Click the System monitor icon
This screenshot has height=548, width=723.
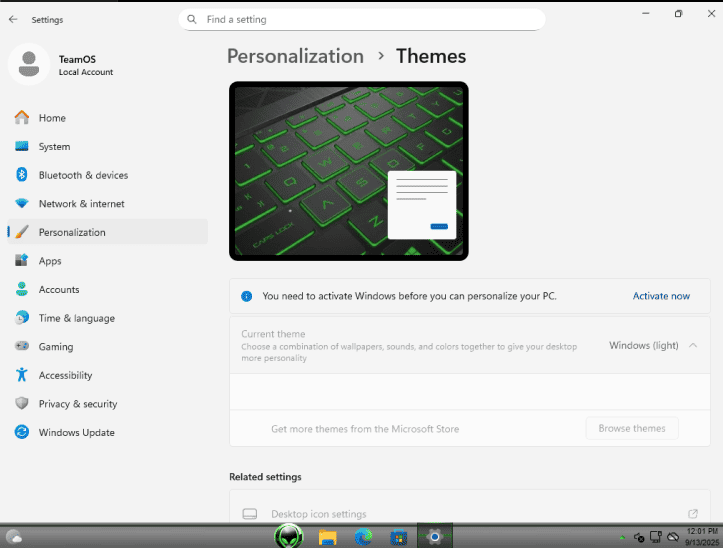tap(22, 146)
